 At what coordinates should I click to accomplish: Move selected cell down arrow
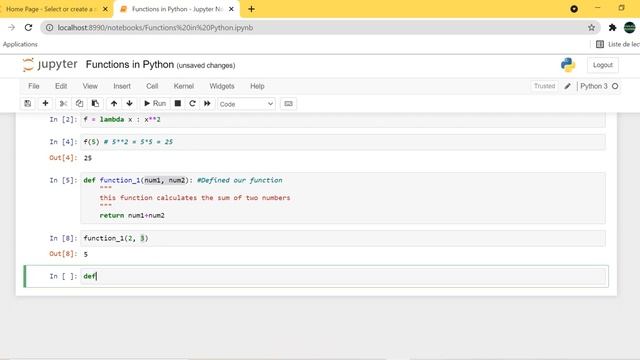tap(129, 104)
